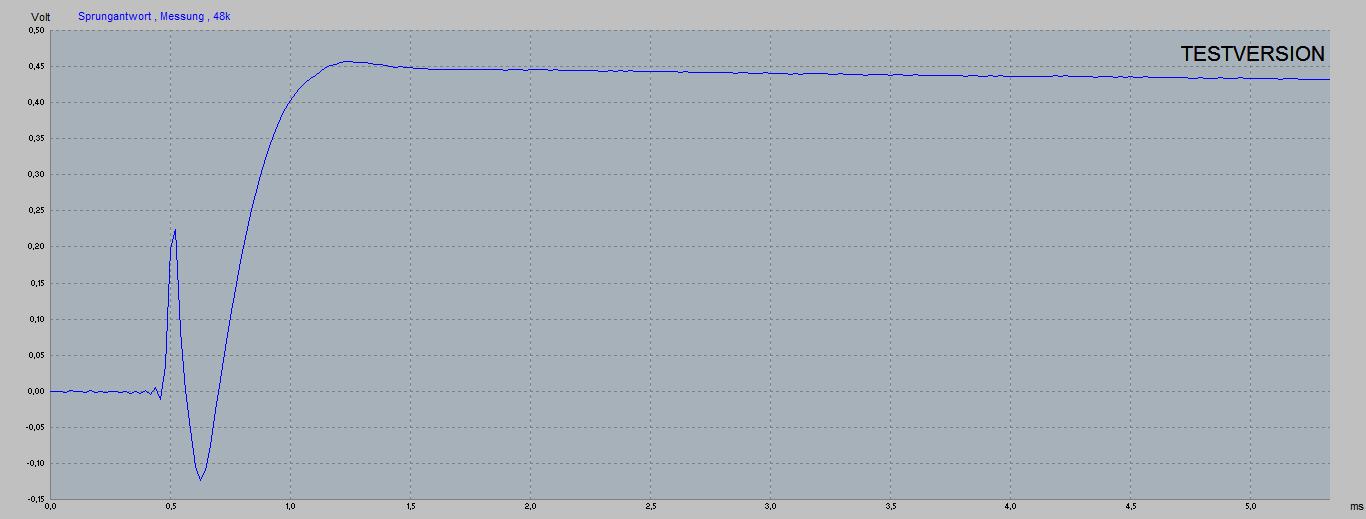Click the '0,50' value on voltage axis
The image size is (1366, 519).
36,30
